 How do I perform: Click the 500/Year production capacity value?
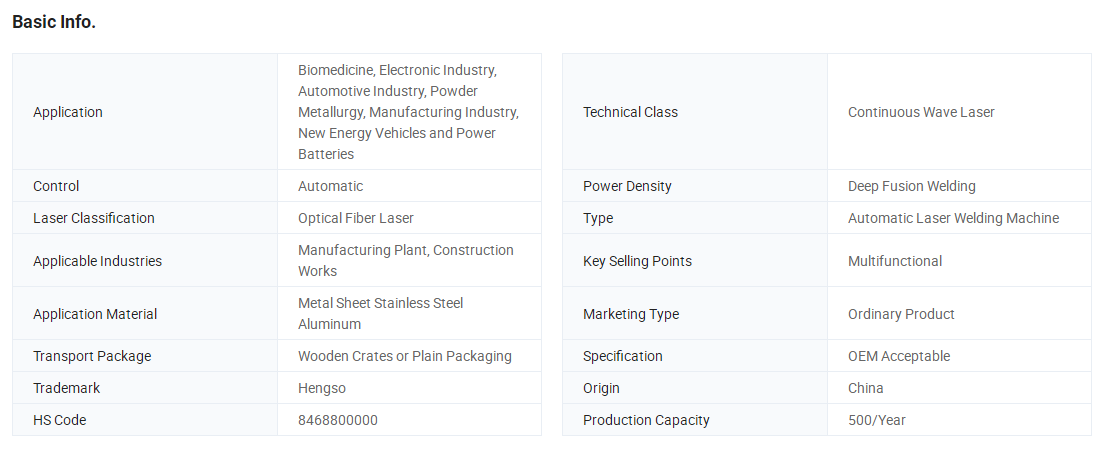point(876,420)
